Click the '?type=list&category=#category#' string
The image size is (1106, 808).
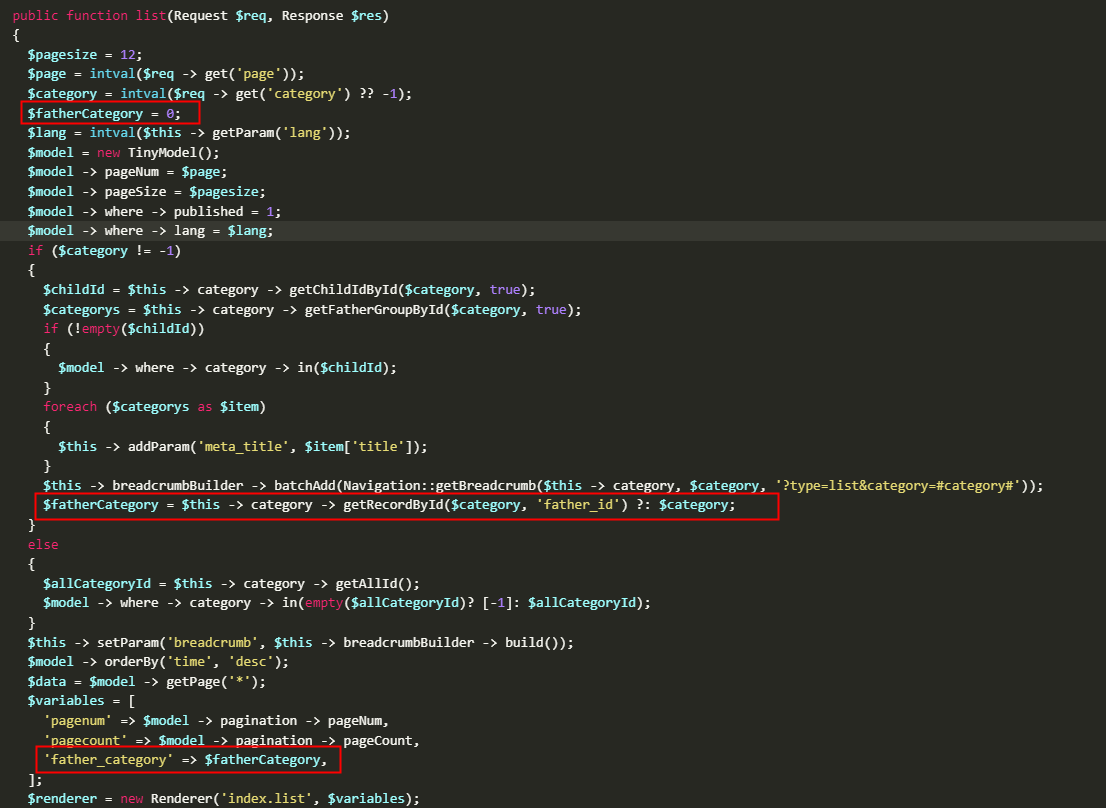click(901, 486)
